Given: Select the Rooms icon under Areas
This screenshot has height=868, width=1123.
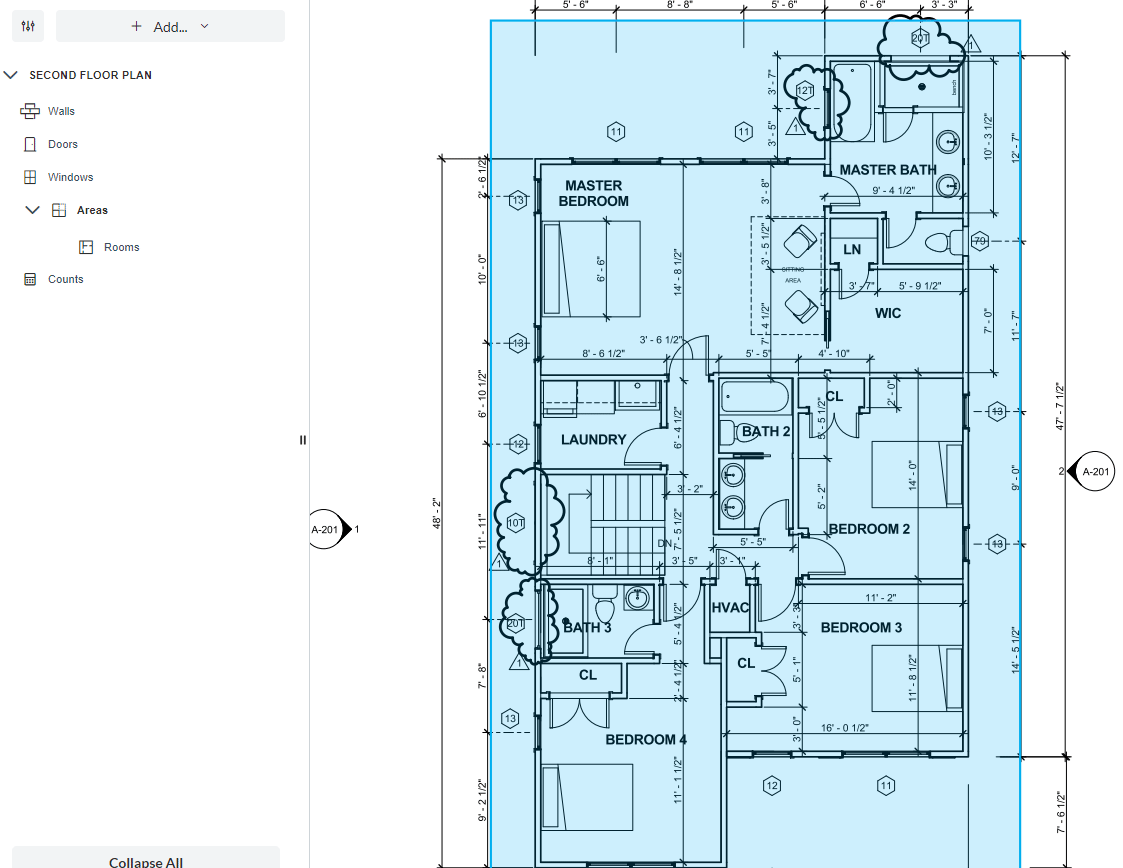Looking at the screenshot, I should 86,247.
